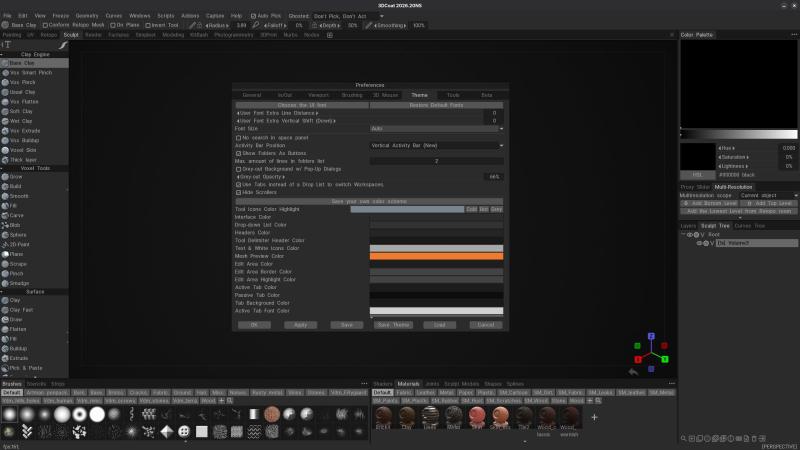Viewport: 800px width, 450px height.
Task: Toggle Use Tabs instead of Drop List
Action: tap(238, 184)
